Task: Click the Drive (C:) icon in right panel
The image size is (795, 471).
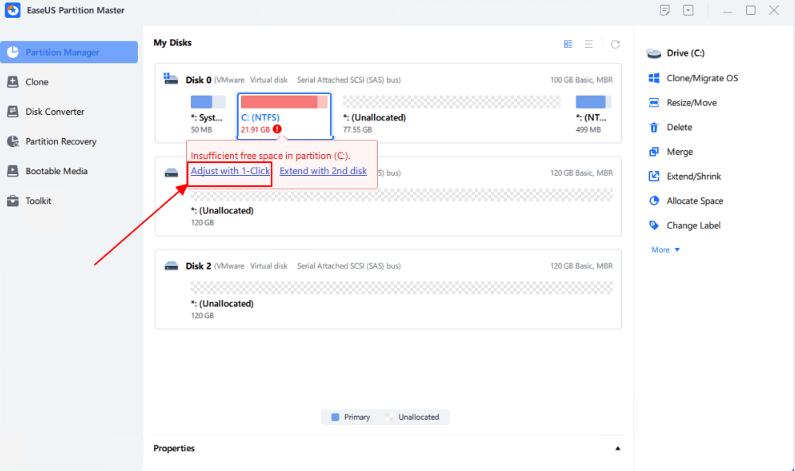Action: point(654,53)
